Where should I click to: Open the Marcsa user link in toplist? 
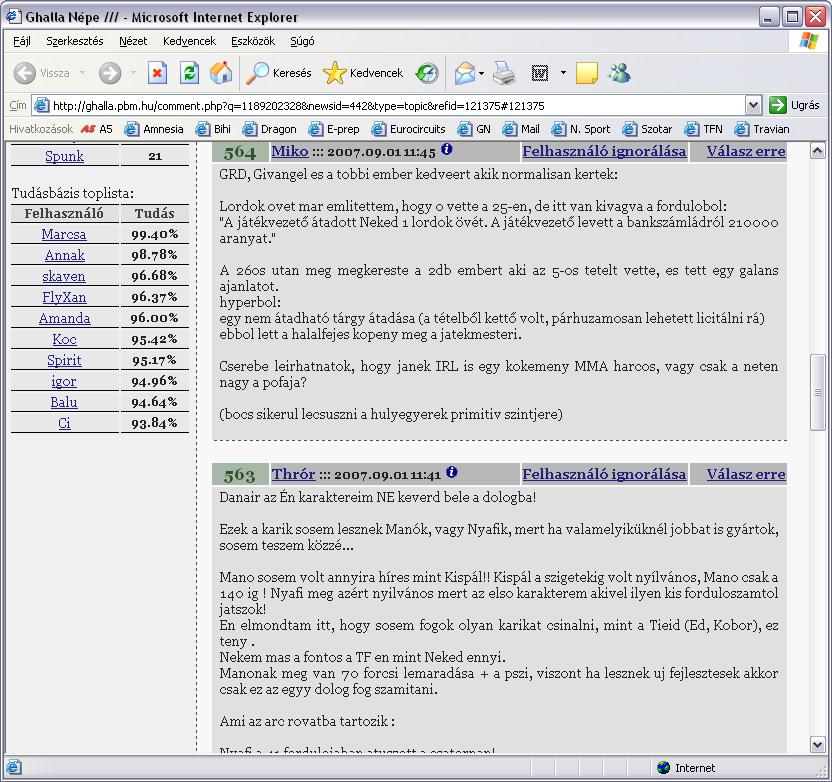[64, 234]
